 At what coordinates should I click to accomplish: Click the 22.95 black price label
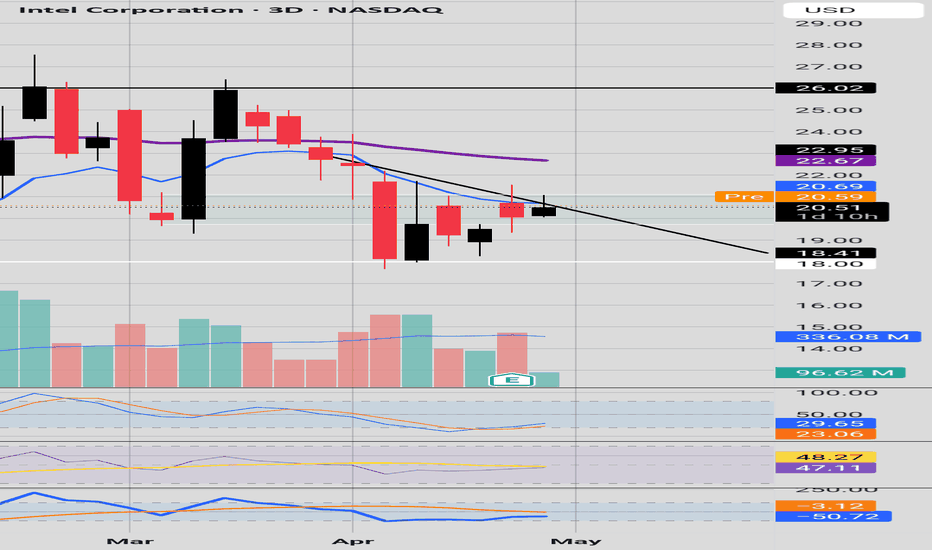pos(825,150)
